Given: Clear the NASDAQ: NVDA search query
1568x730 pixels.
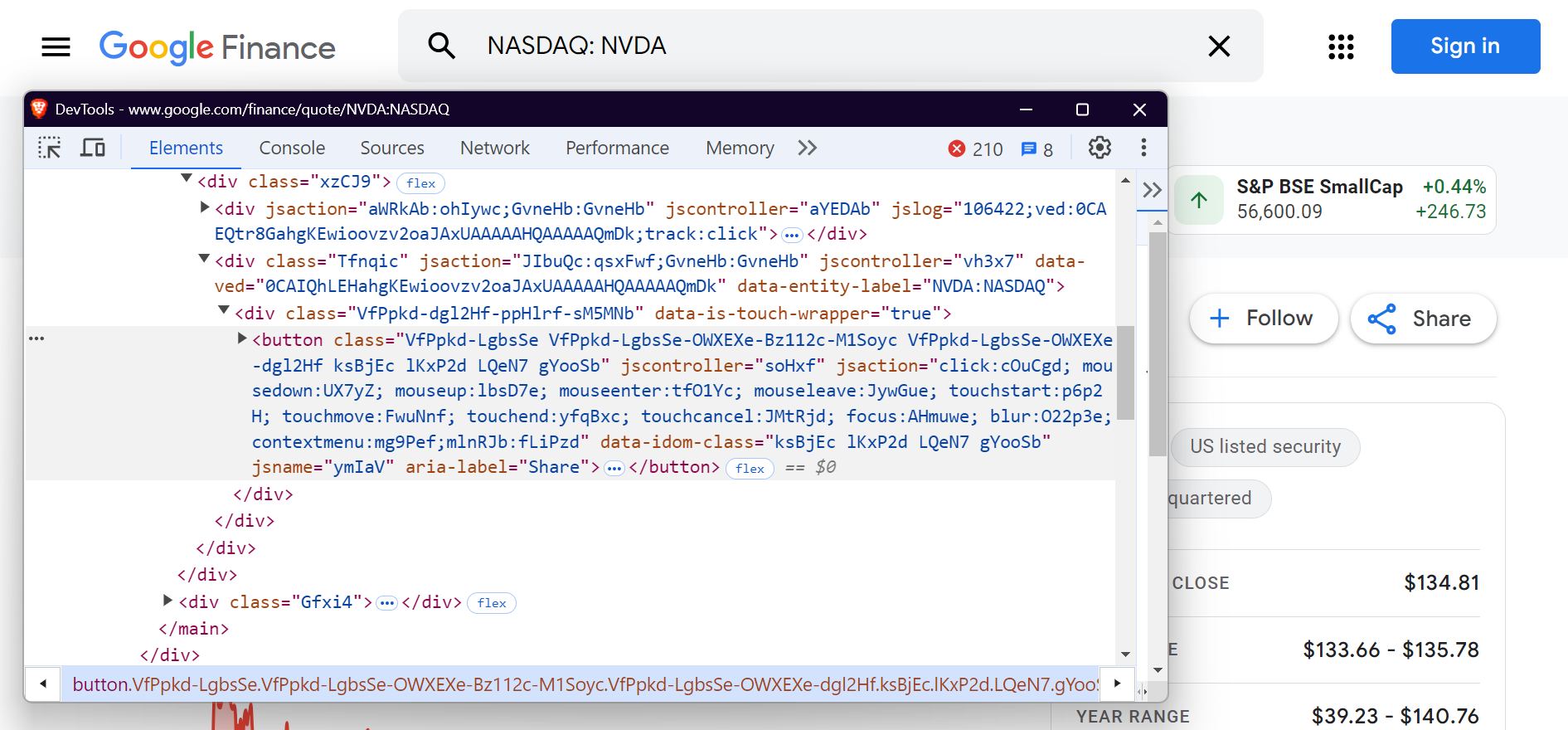Looking at the screenshot, I should point(1218,46).
